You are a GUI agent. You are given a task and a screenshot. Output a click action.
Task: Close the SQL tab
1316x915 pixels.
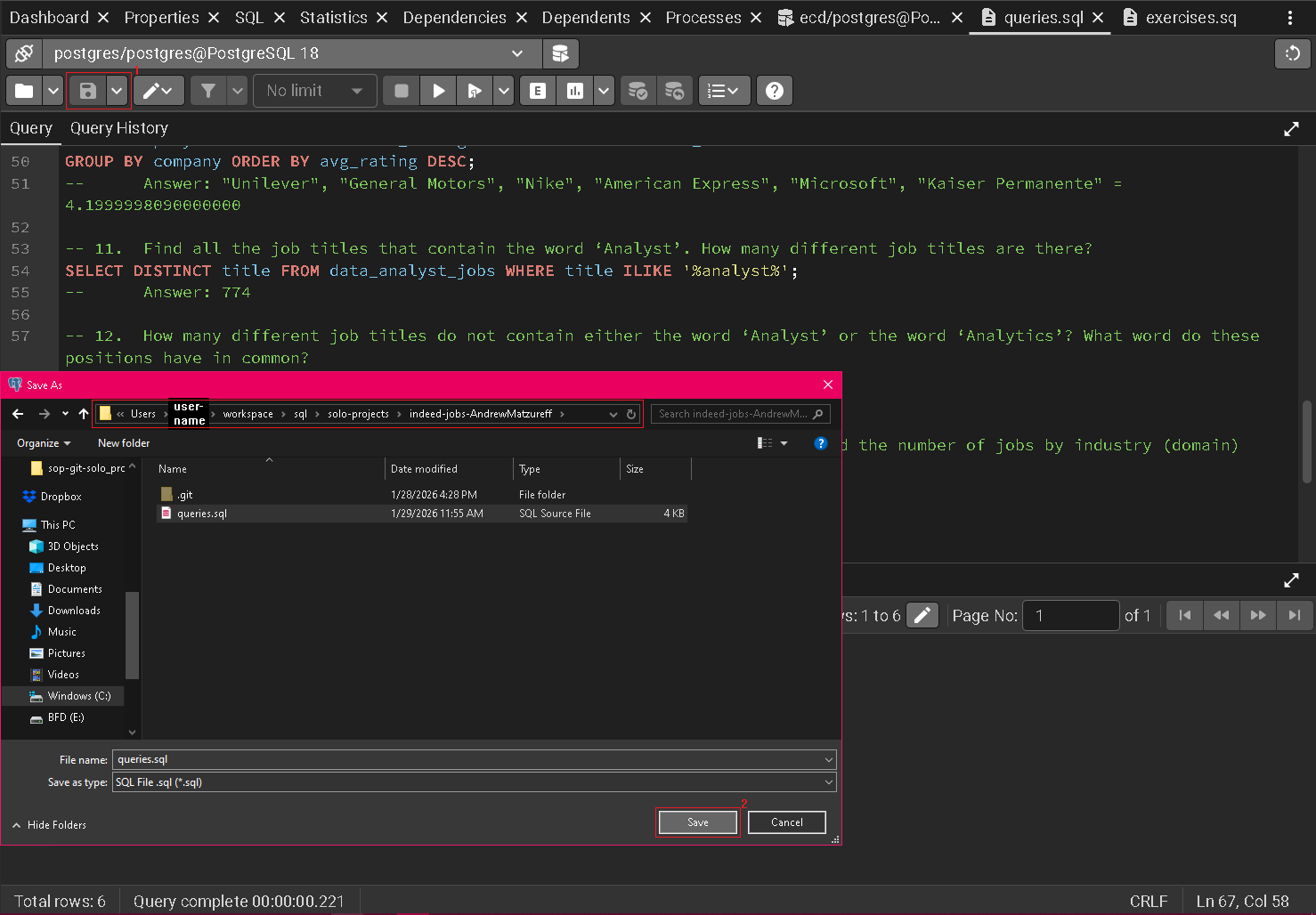point(280,18)
